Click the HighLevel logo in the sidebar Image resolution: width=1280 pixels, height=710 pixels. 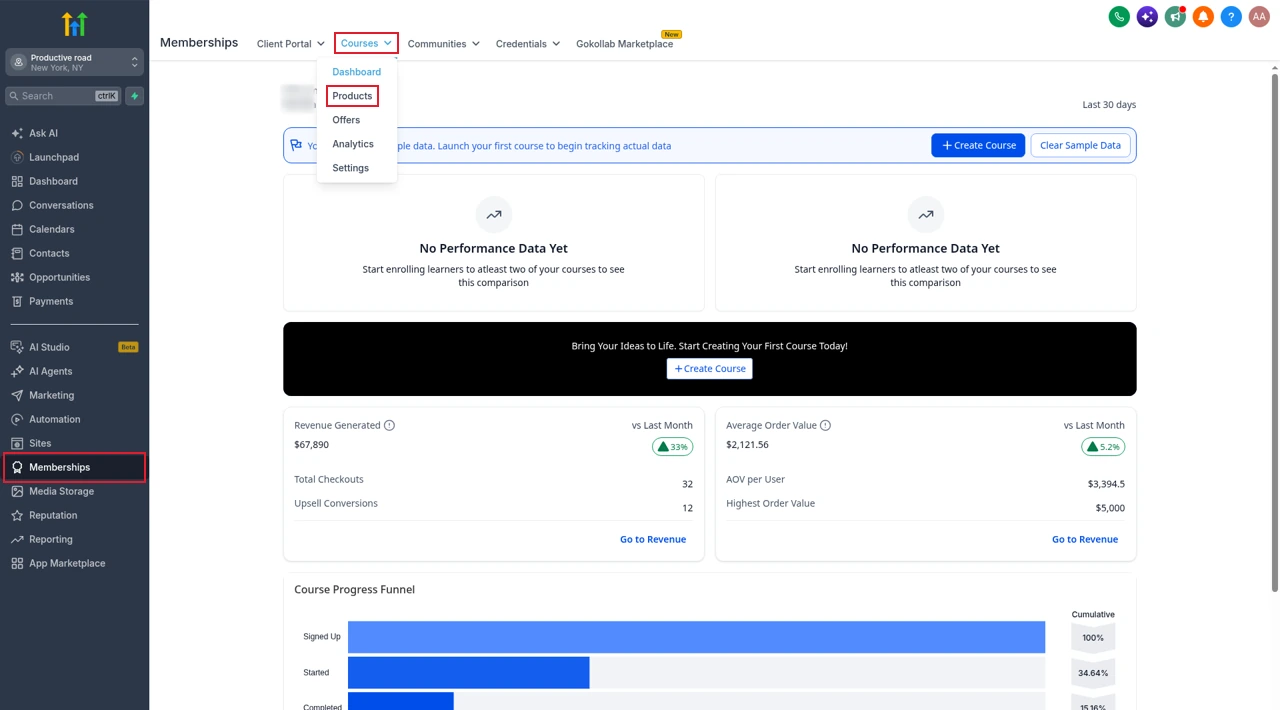[74, 23]
